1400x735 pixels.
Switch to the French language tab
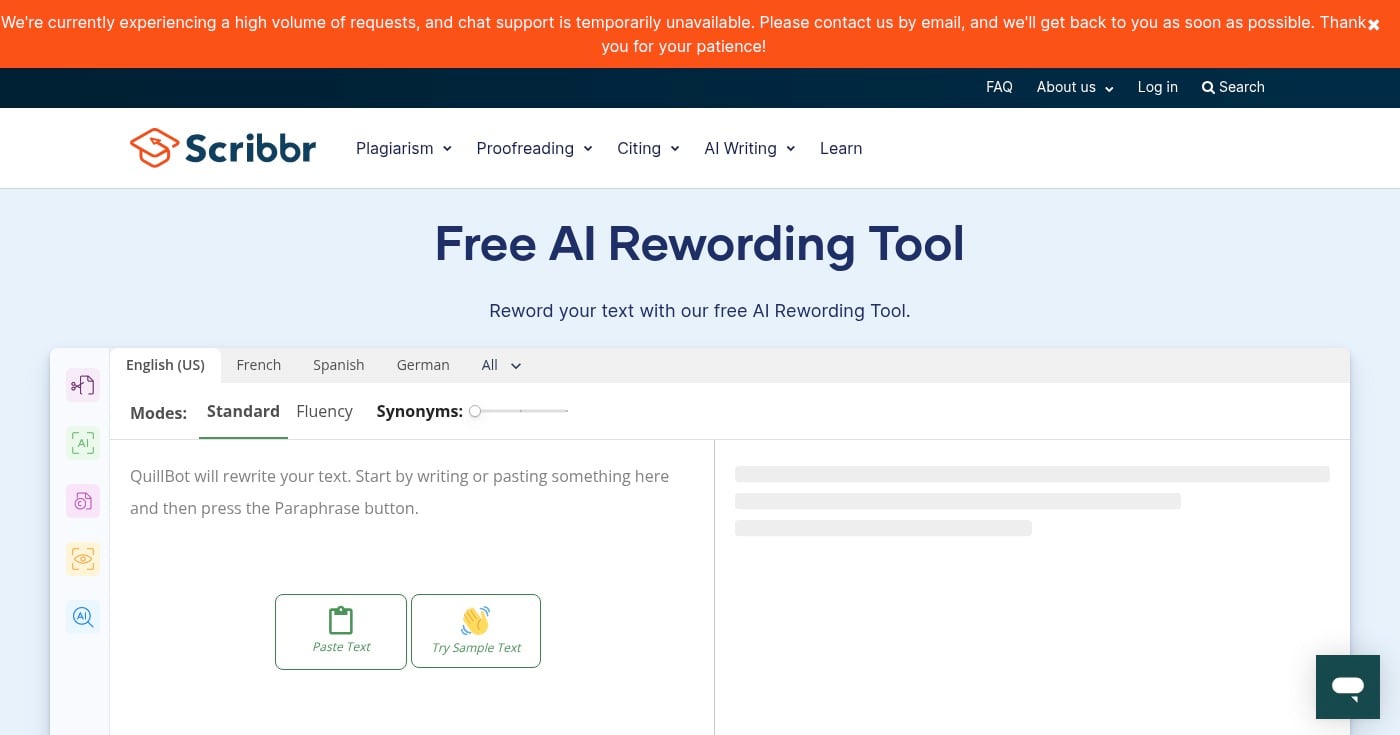259,365
